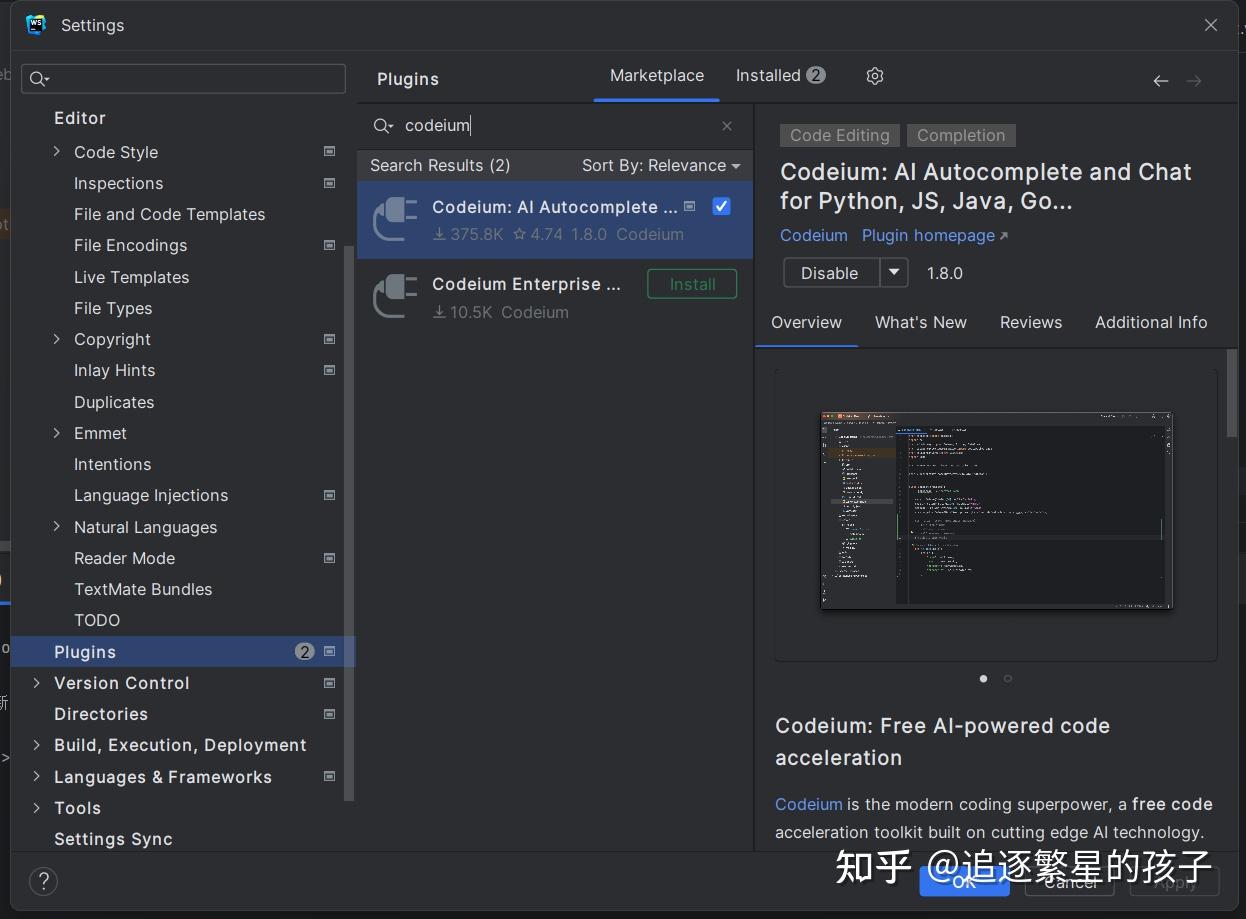1246x919 pixels.
Task: Click project-level icon beside Code Style
Action: pos(329,152)
